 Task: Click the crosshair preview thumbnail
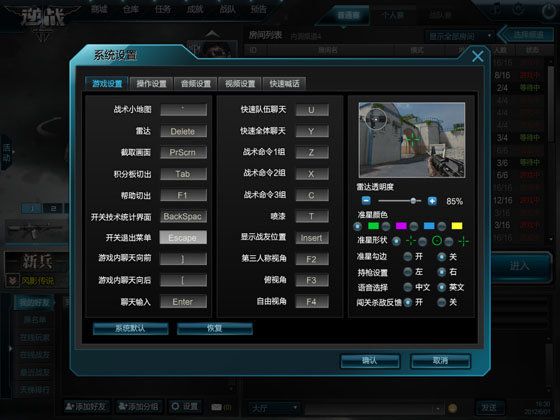[412, 140]
